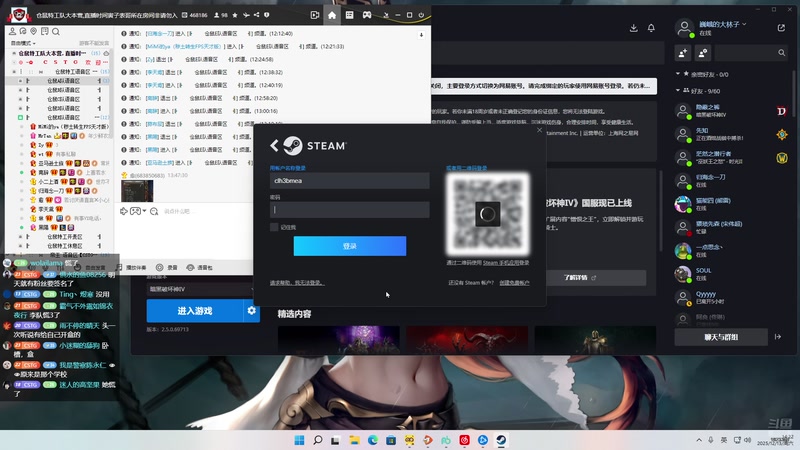Screen dimensions: 800x450
Task: Click the first featured content thumbnail under 精选内容
Action: click(x=339, y=340)
